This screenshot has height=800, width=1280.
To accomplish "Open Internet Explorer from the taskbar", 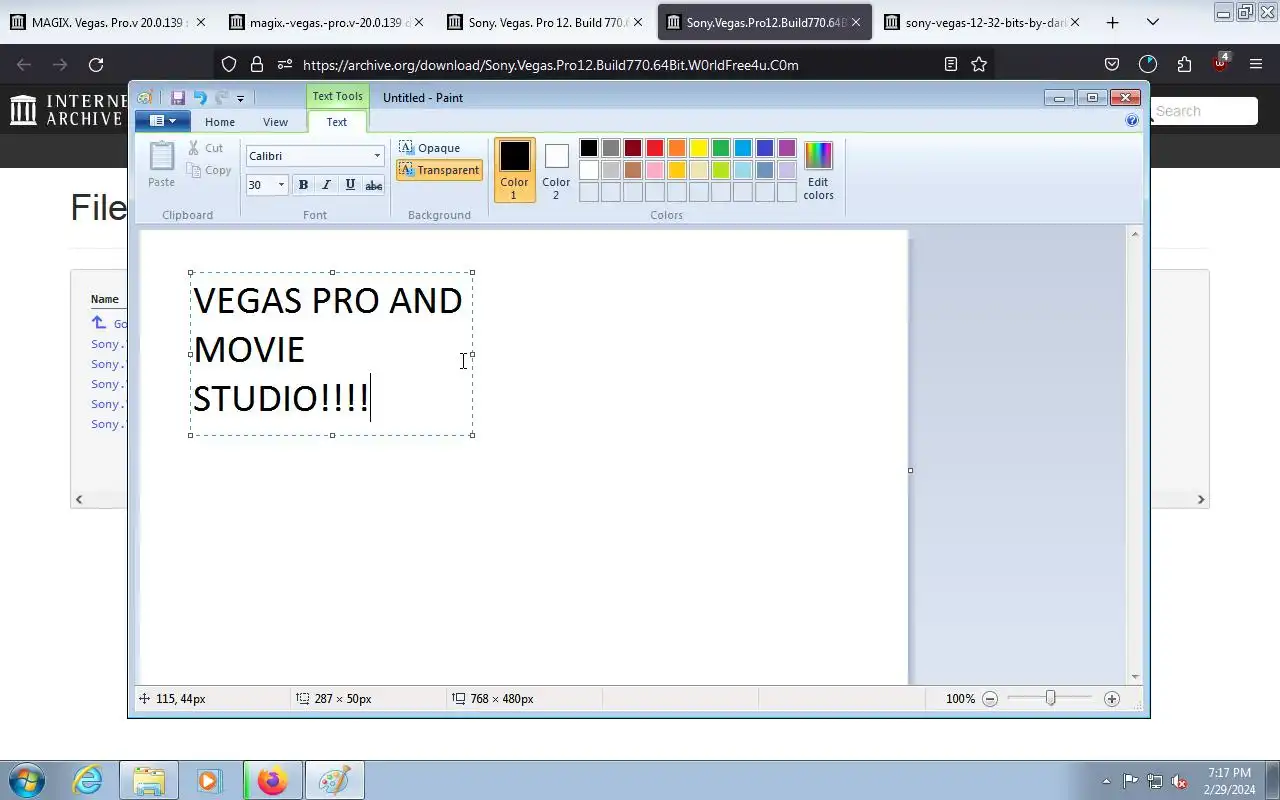I will point(88,780).
